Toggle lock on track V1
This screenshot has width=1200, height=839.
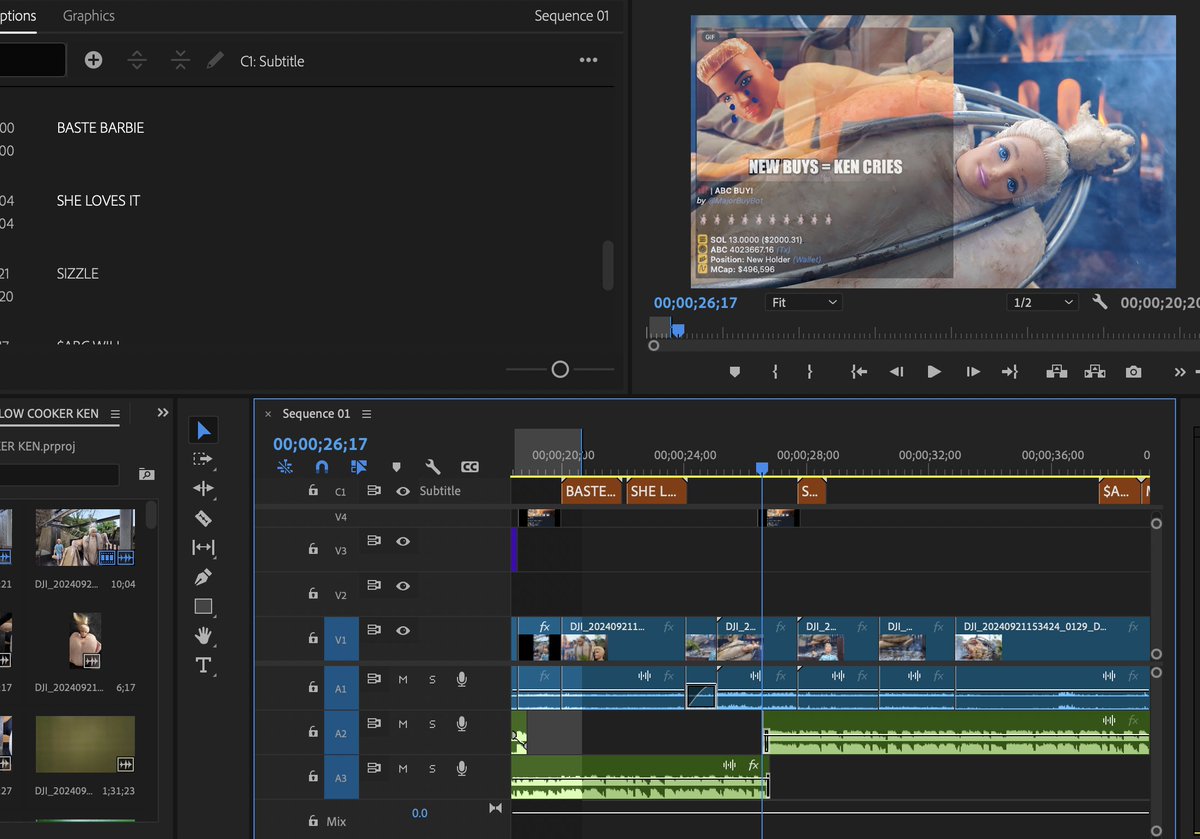point(312,639)
